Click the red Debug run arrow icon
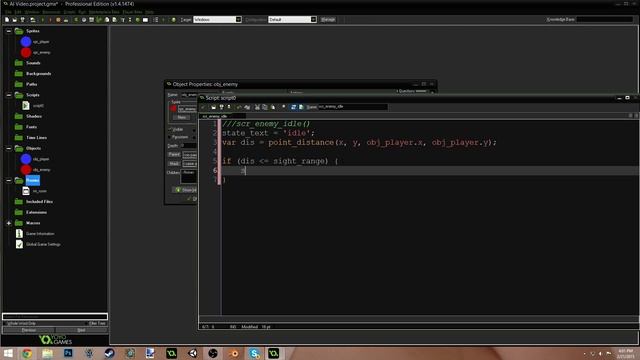 [50, 20]
